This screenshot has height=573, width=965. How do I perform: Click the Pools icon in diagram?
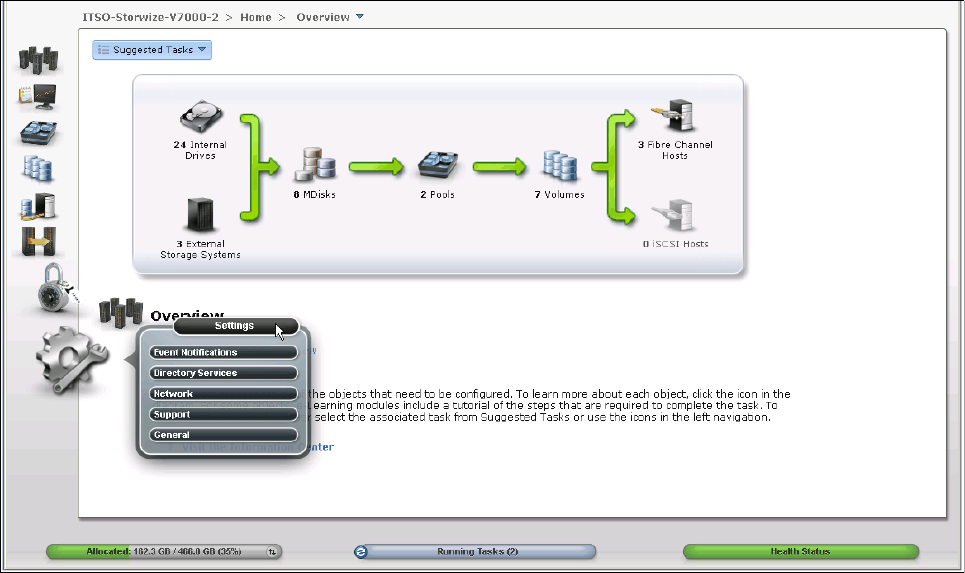pos(437,167)
